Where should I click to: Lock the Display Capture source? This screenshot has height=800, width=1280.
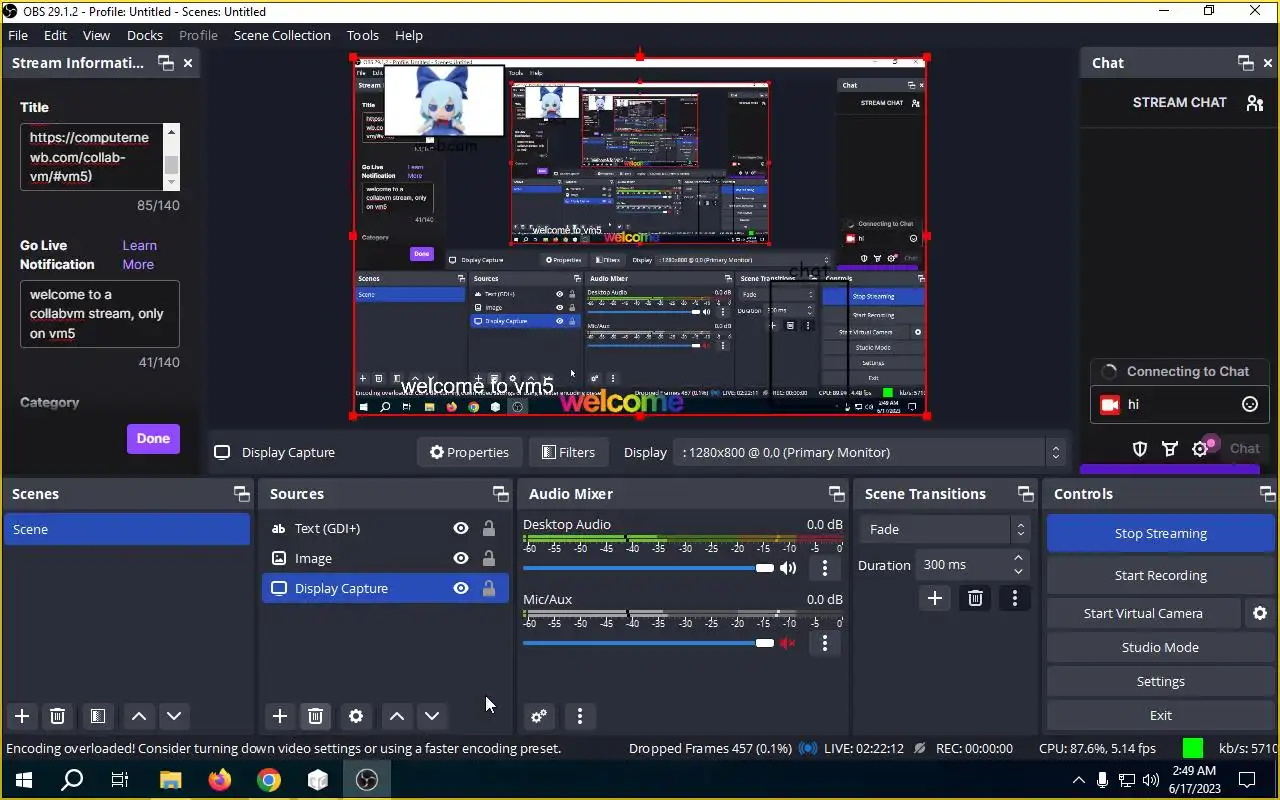tap(489, 588)
